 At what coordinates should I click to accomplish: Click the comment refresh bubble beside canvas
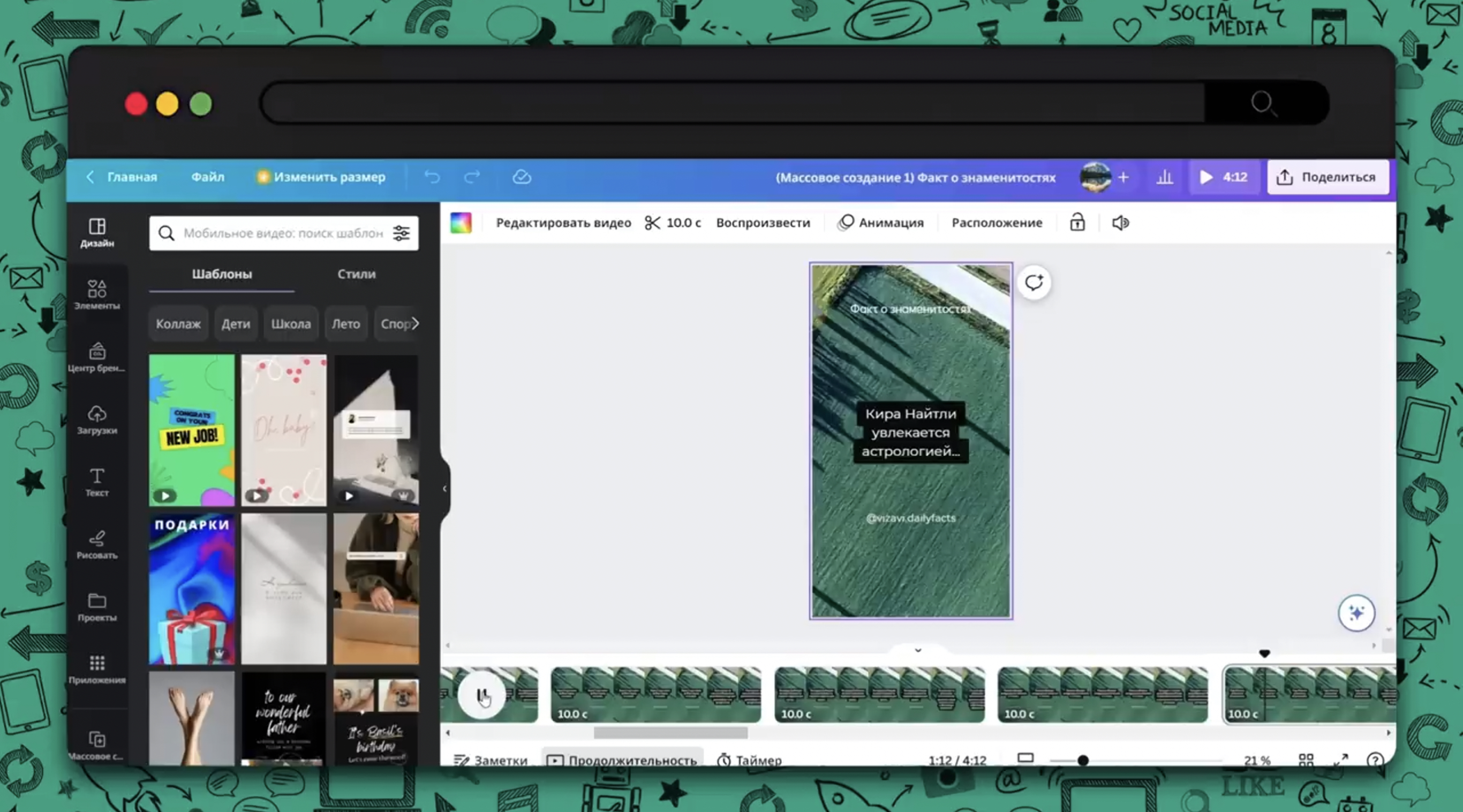click(1034, 282)
